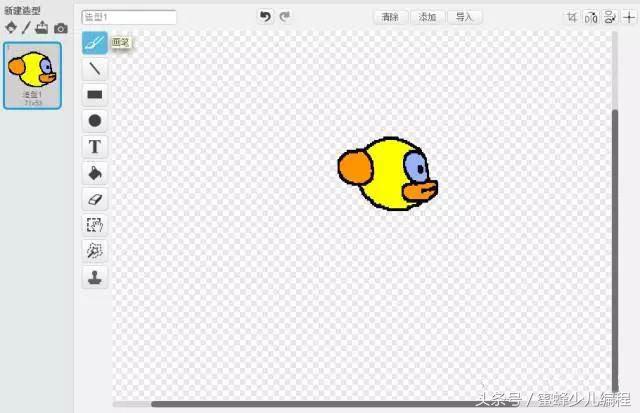Viewport: 640px width, 413px height.
Task: Select the Line tool
Action: pyautogui.click(x=95, y=69)
